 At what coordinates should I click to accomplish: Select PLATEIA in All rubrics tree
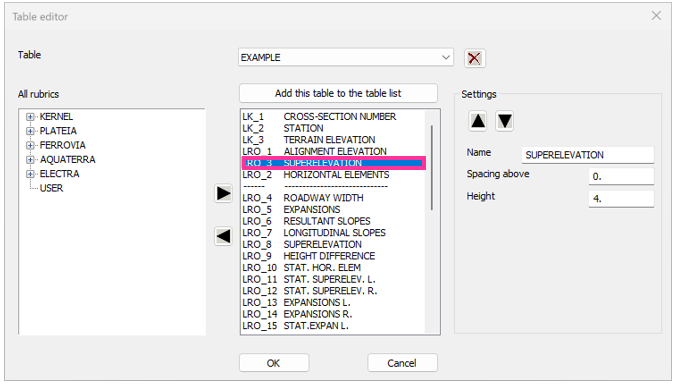click(x=58, y=131)
